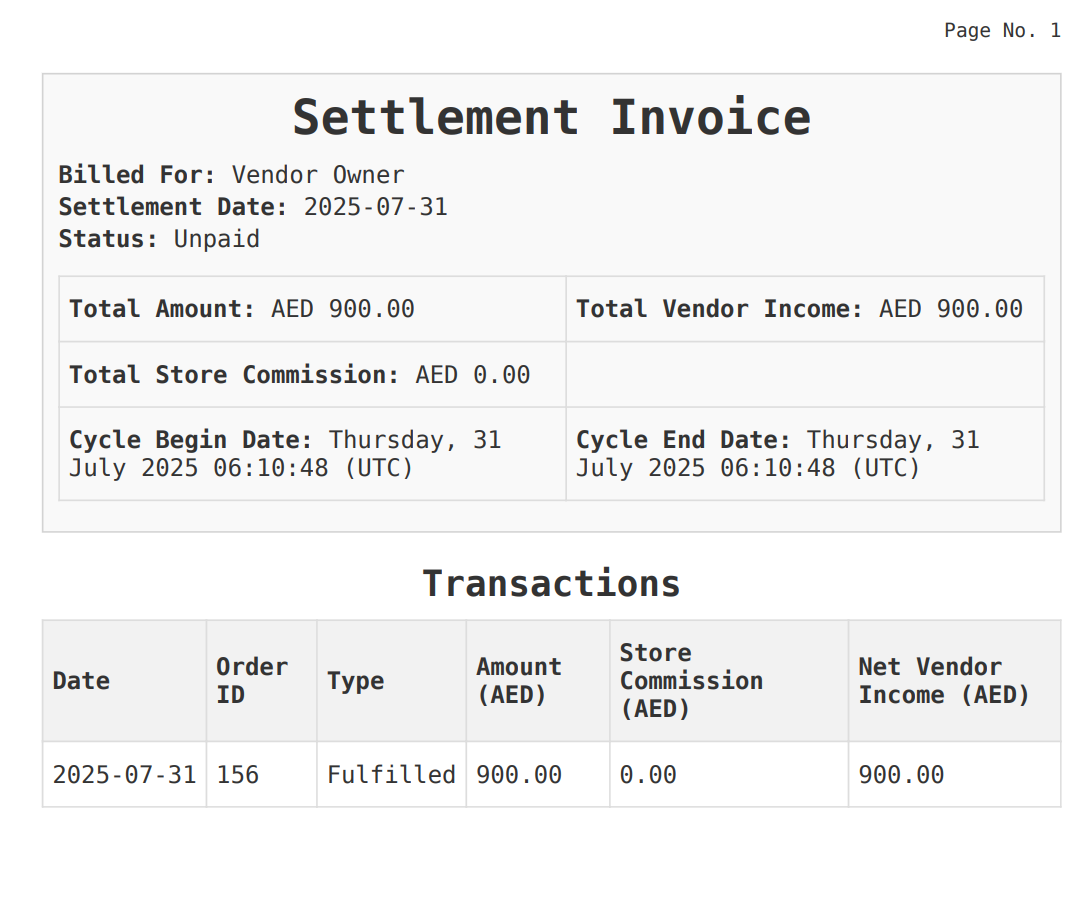Click the Fulfilled type cell
Image resolution: width=1090 pixels, height=897 pixels.
391,775
